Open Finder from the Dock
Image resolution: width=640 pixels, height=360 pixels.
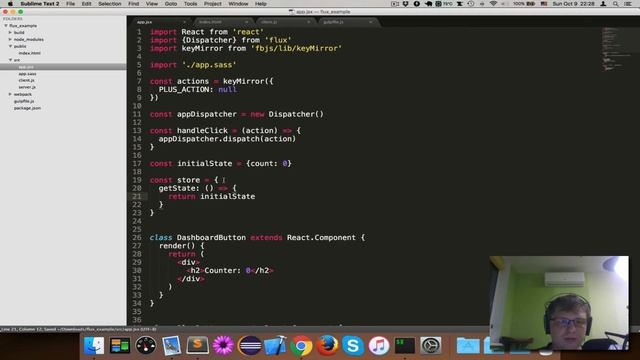(93, 346)
